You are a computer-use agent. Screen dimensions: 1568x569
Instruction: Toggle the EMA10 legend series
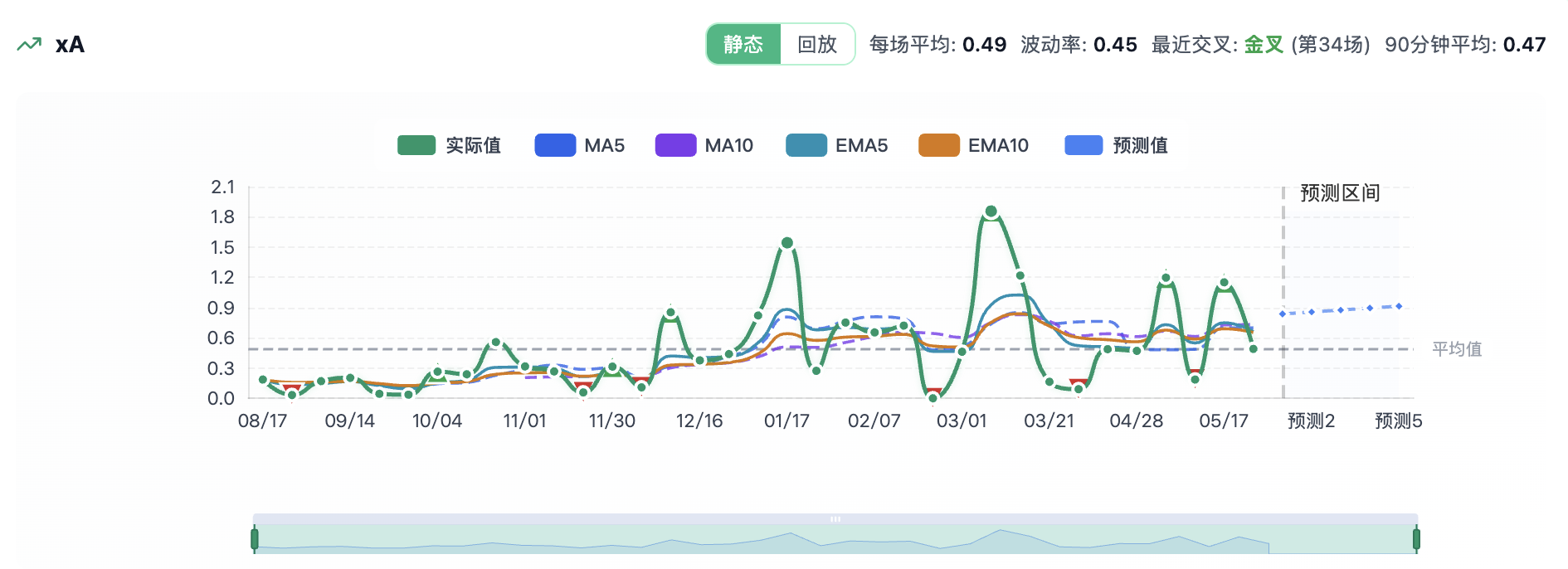point(974,145)
